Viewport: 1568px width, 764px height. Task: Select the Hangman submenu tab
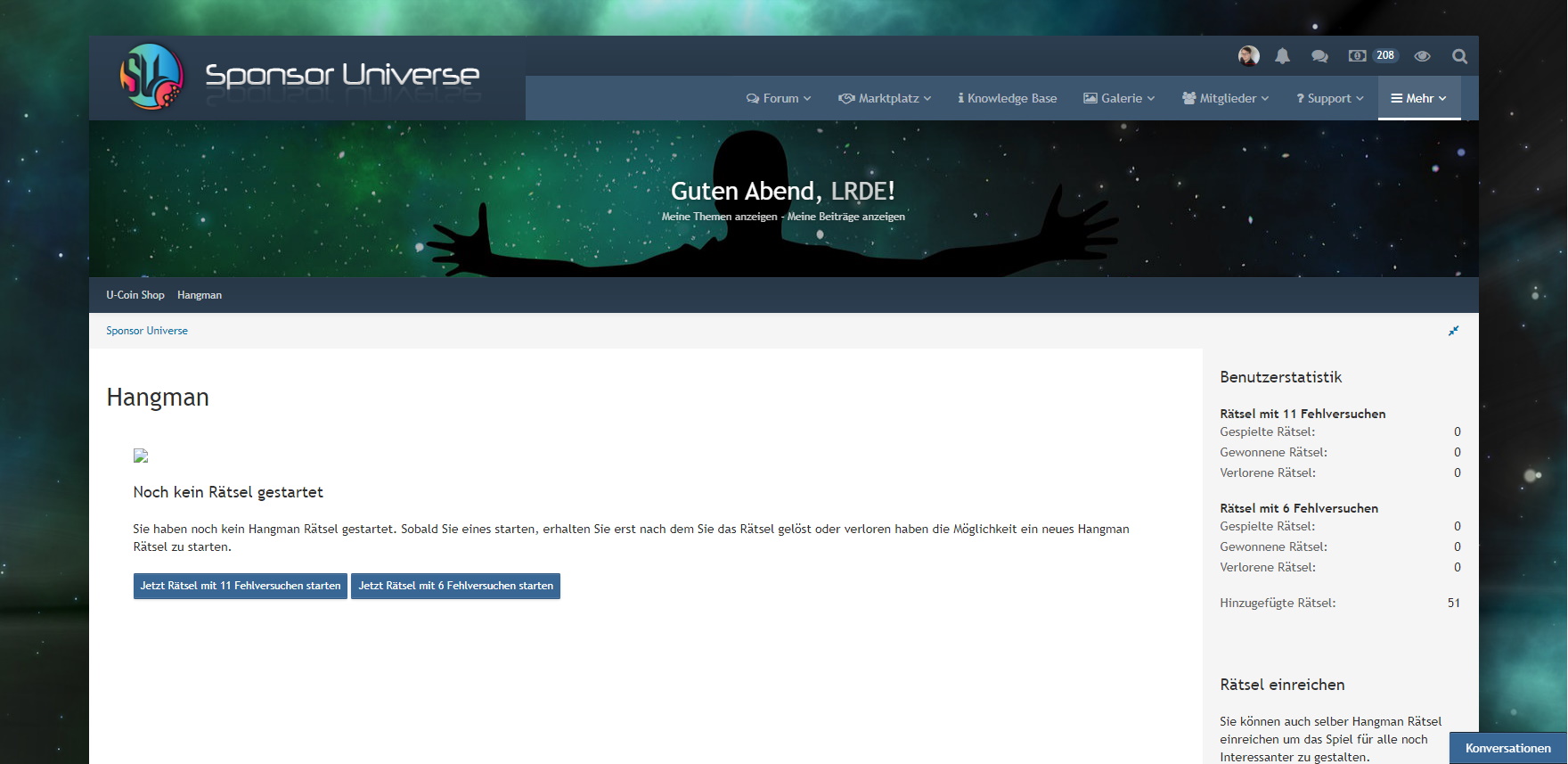[x=200, y=295]
